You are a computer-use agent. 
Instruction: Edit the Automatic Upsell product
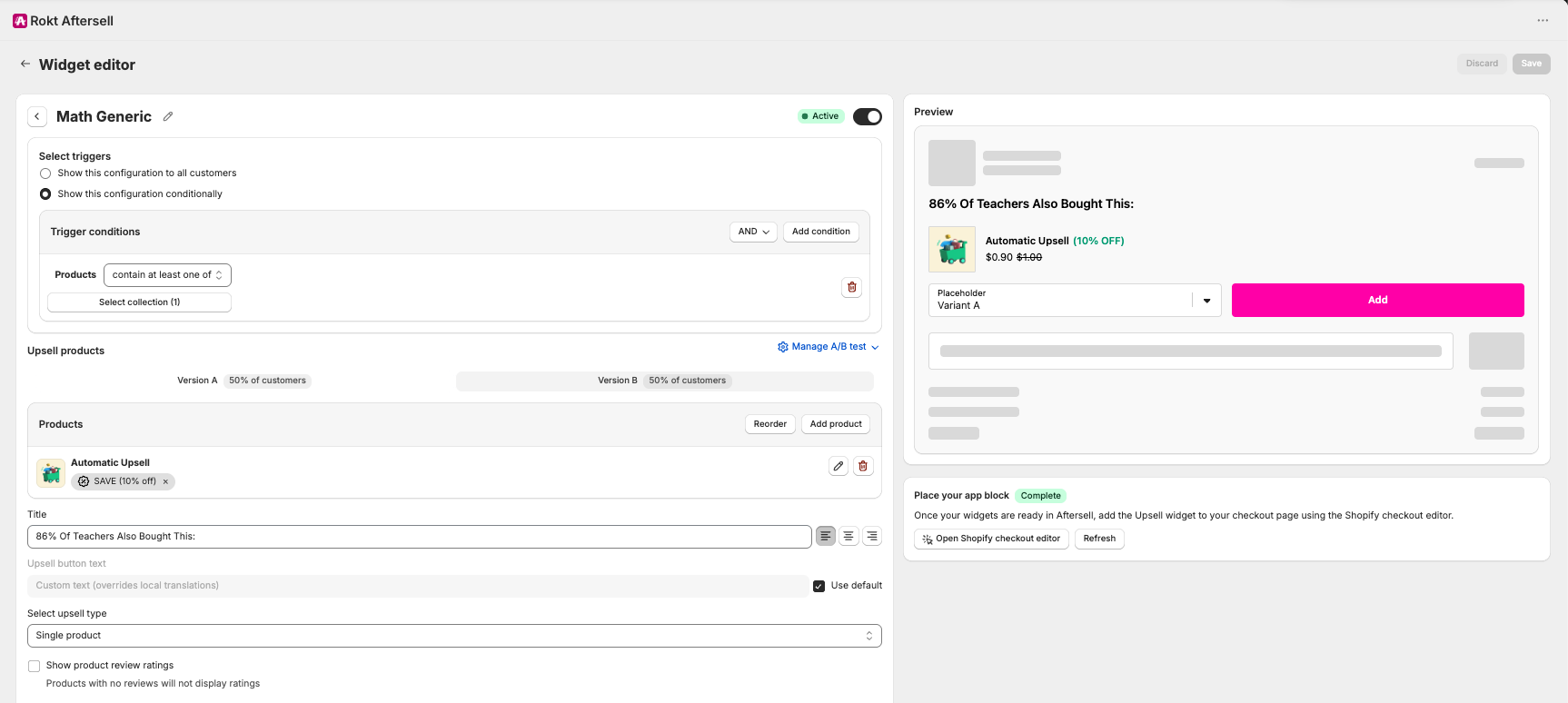[x=839, y=466]
